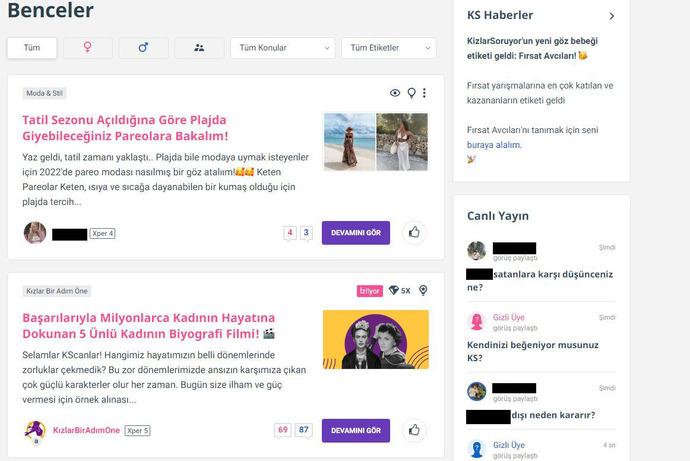Open the white outfit thumbnail image
This screenshot has height=461, width=690.
point(402,142)
